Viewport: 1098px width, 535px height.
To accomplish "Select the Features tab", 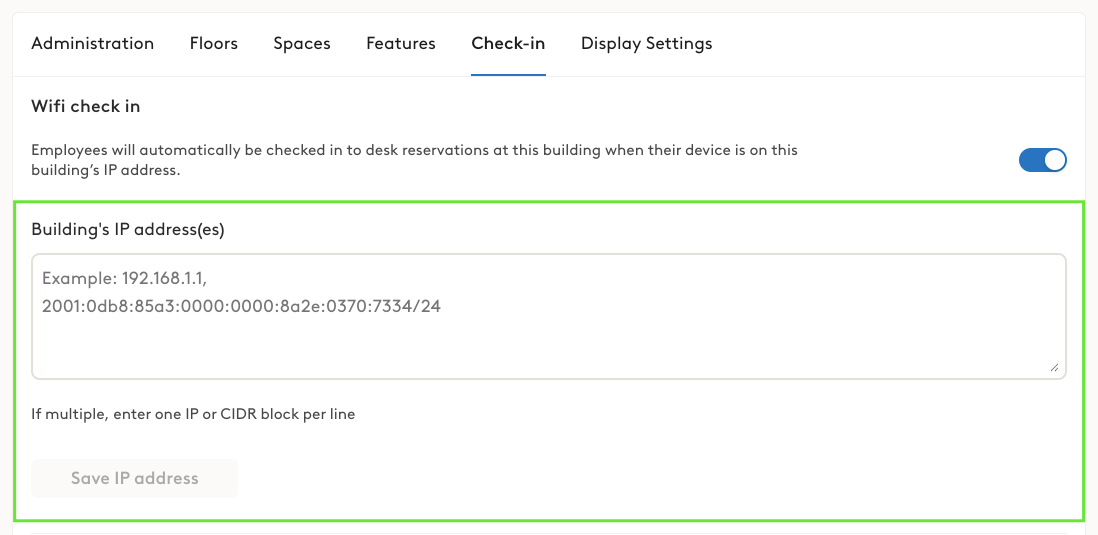I will tap(401, 43).
